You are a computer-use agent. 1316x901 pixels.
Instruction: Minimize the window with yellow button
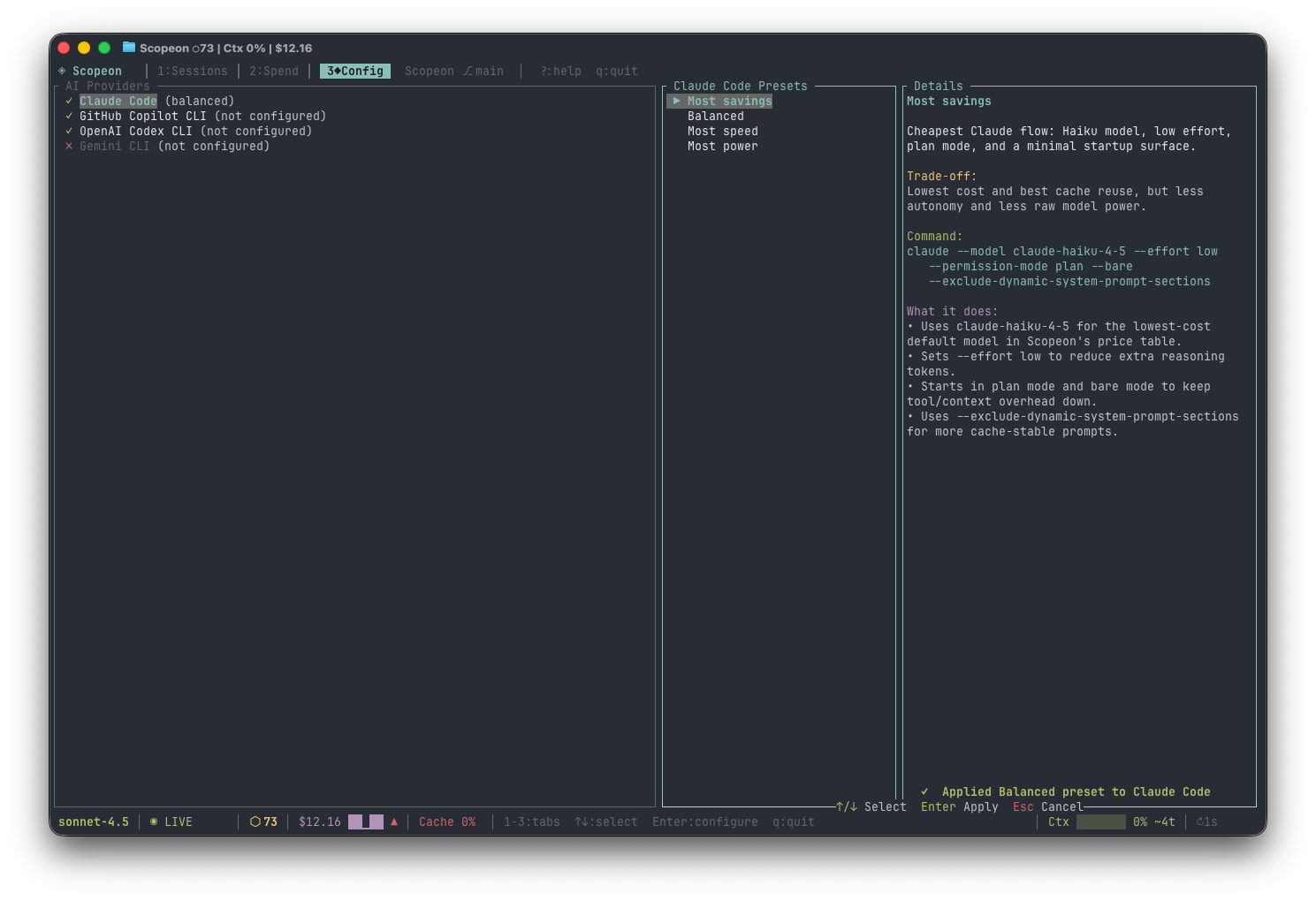tap(84, 48)
